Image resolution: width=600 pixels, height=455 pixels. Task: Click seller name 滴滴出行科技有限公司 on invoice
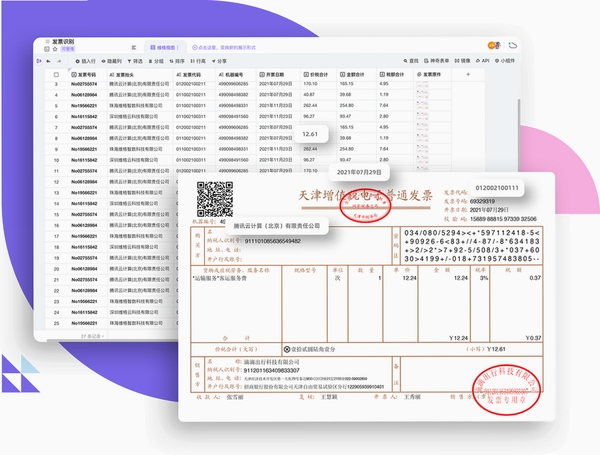click(x=272, y=362)
